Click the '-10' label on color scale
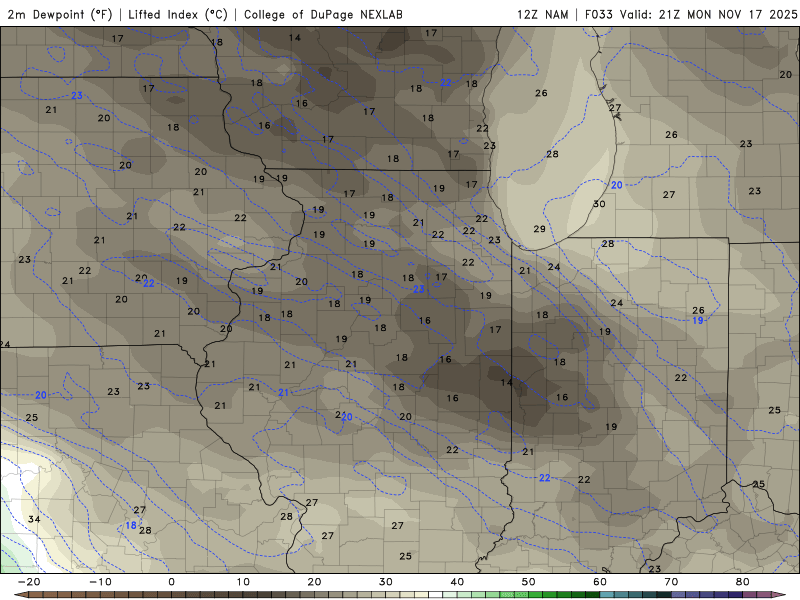 100,582
